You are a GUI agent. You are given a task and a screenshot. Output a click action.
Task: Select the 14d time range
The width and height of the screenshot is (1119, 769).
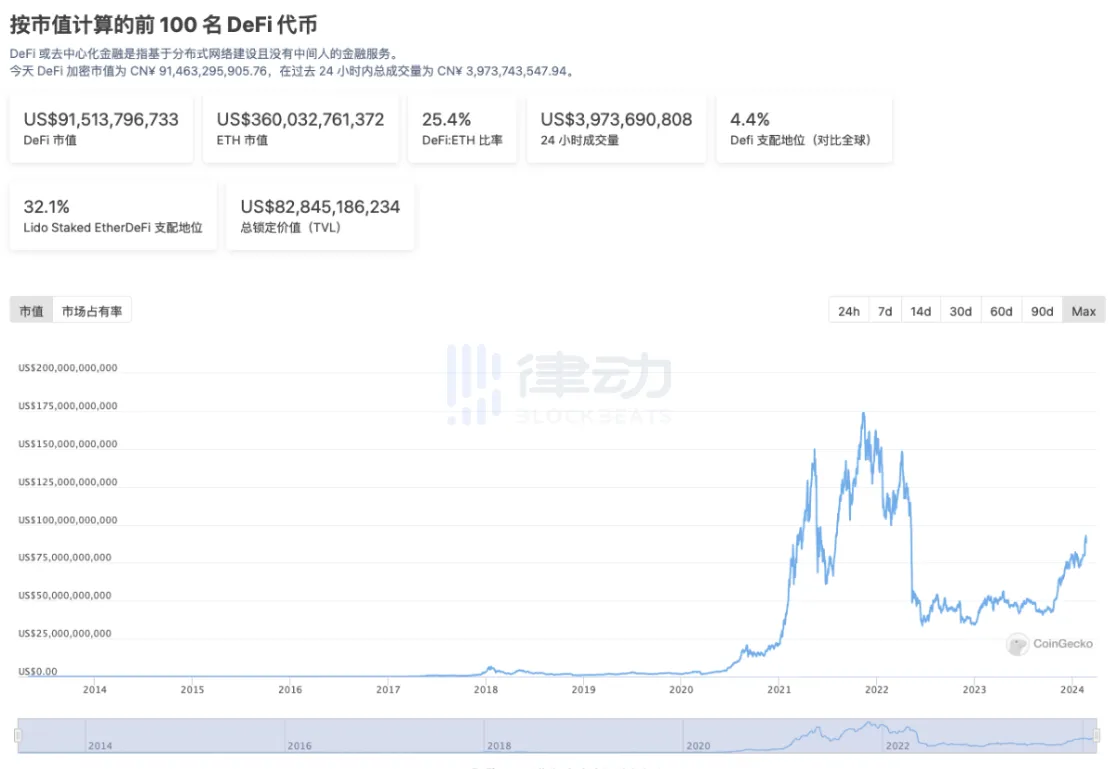pos(920,311)
